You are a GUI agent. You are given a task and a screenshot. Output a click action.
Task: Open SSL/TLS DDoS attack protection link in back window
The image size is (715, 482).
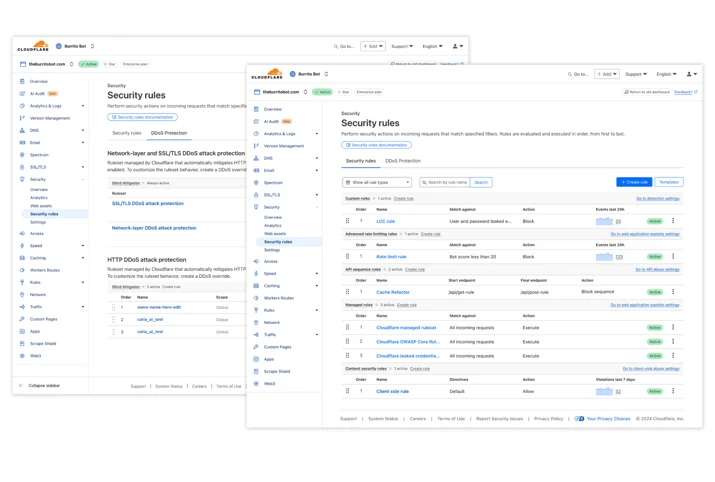[x=148, y=203]
